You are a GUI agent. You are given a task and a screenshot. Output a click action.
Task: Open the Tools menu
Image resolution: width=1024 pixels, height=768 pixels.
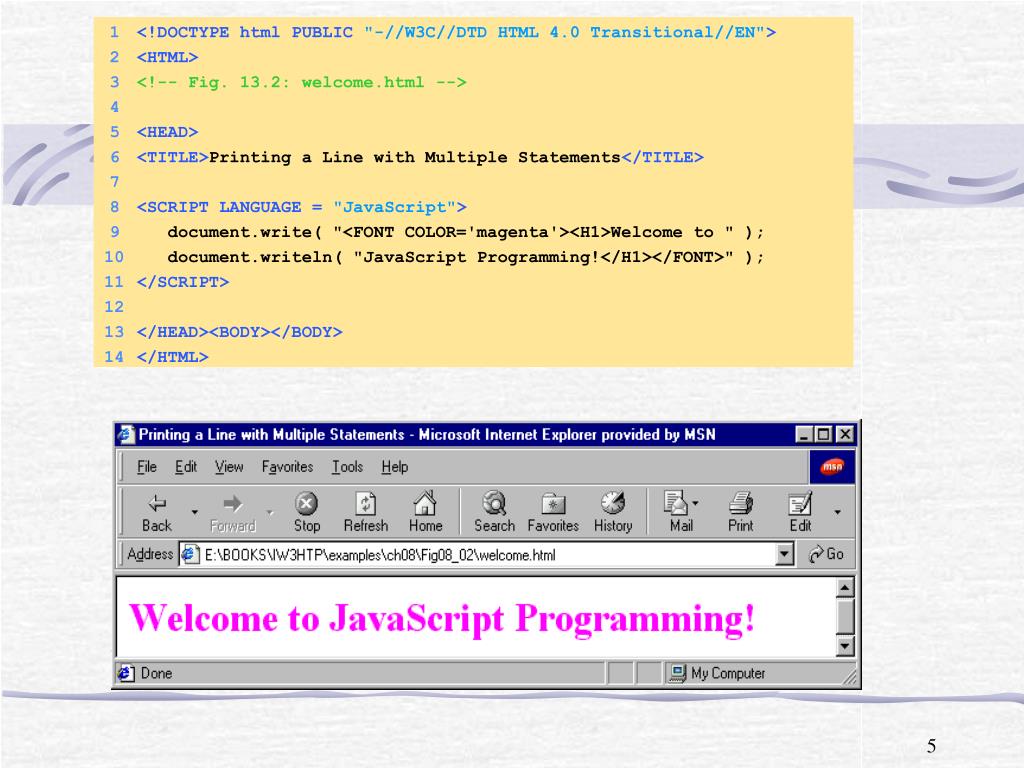pos(347,467)
